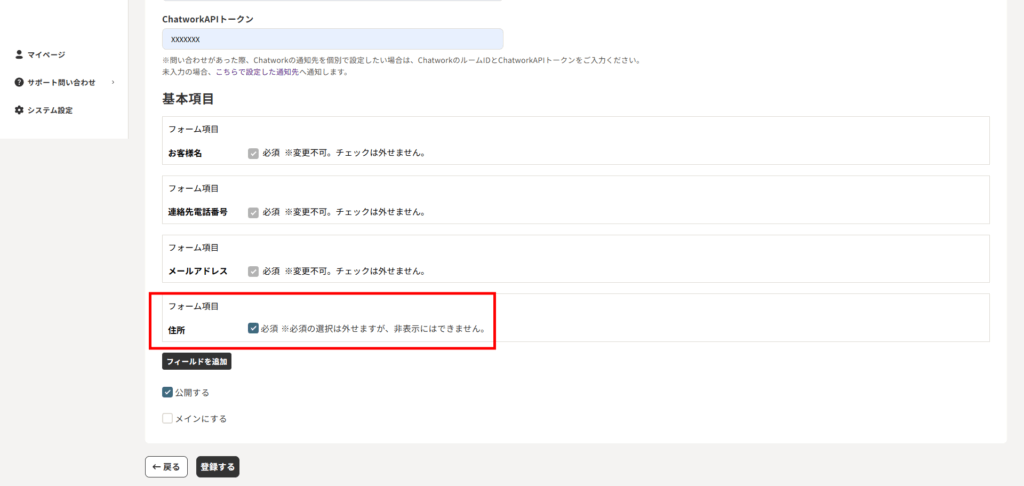
Task: Click the メールアドレス field label
Action: [x=198, y=271]
